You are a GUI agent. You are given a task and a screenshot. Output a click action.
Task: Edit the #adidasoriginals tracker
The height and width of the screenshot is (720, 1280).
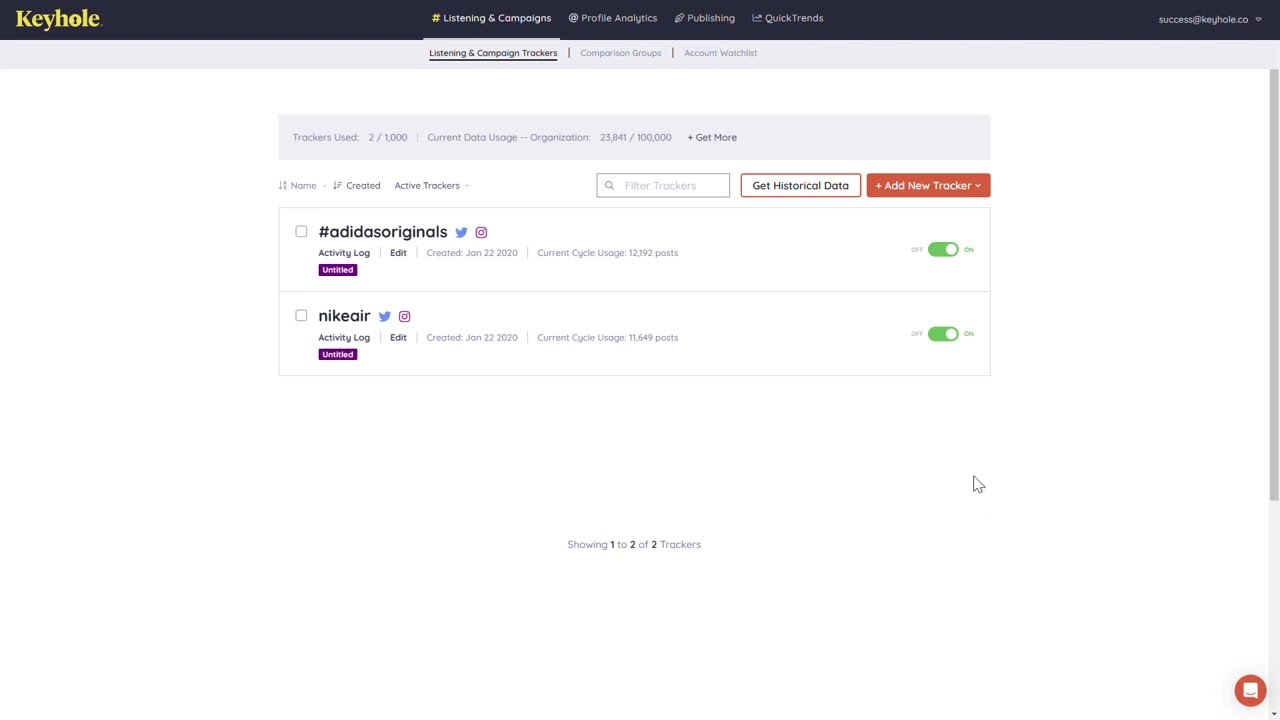[398, 253]
